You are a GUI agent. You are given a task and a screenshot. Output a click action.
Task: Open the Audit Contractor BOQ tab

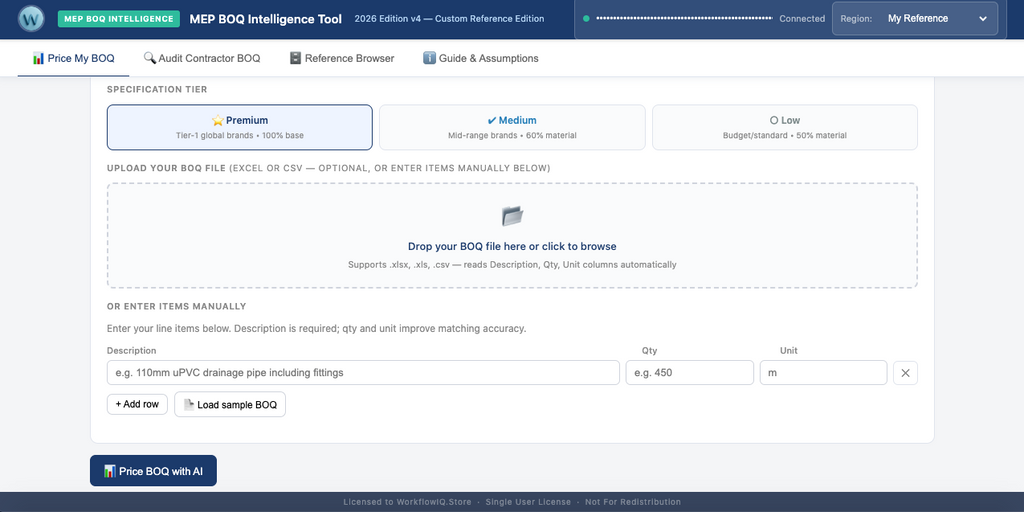click(202, 58)
